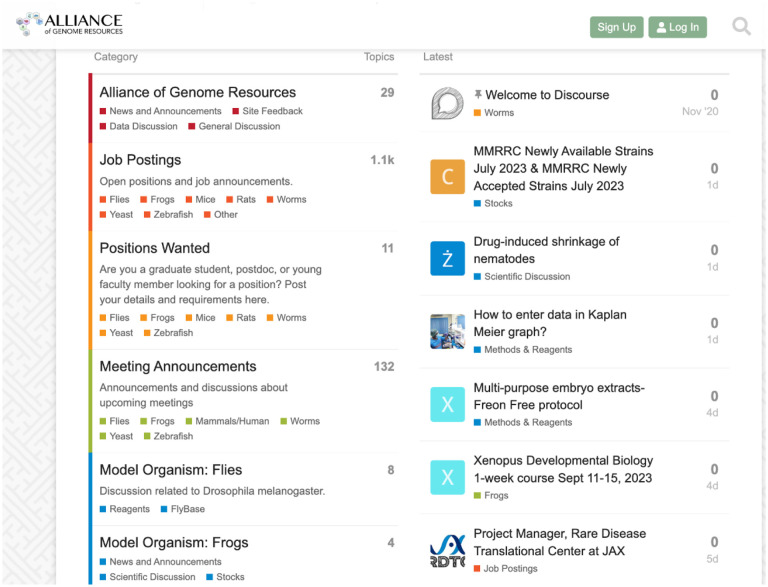Click the X avatar beside Xenopus course topic
Image resolution: width=768 pixels, height=587 pixels.
click(447, 477)
